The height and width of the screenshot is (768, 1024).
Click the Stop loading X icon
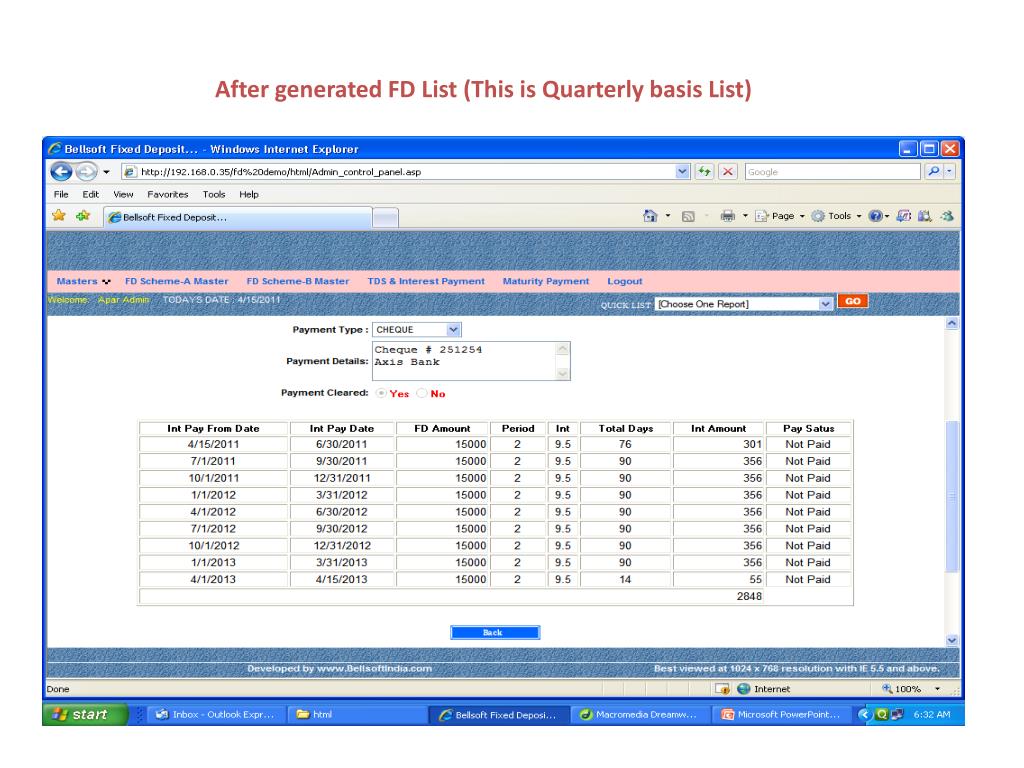[x=727, y=171]
